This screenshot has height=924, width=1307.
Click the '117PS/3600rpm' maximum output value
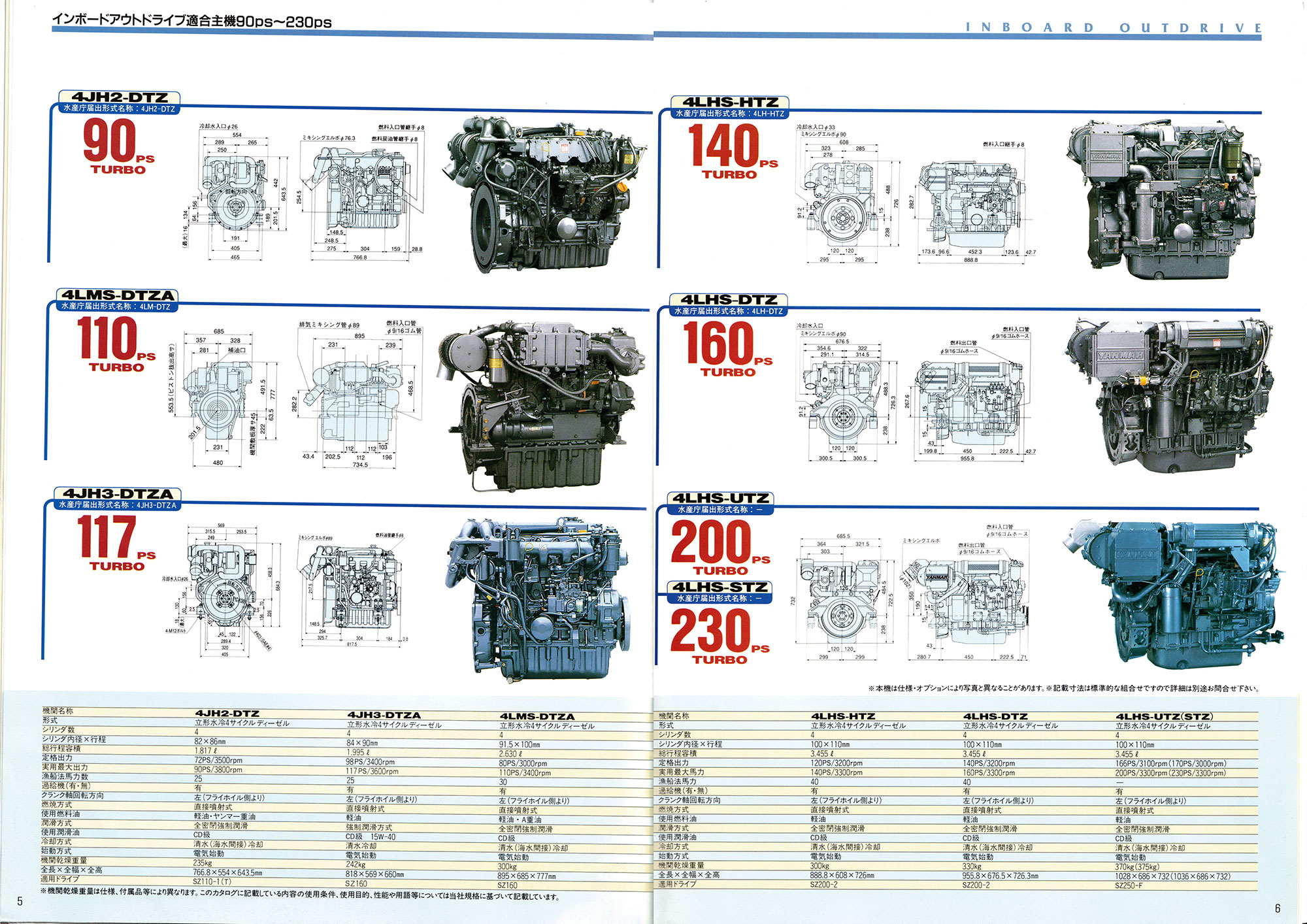coord(372,771)
